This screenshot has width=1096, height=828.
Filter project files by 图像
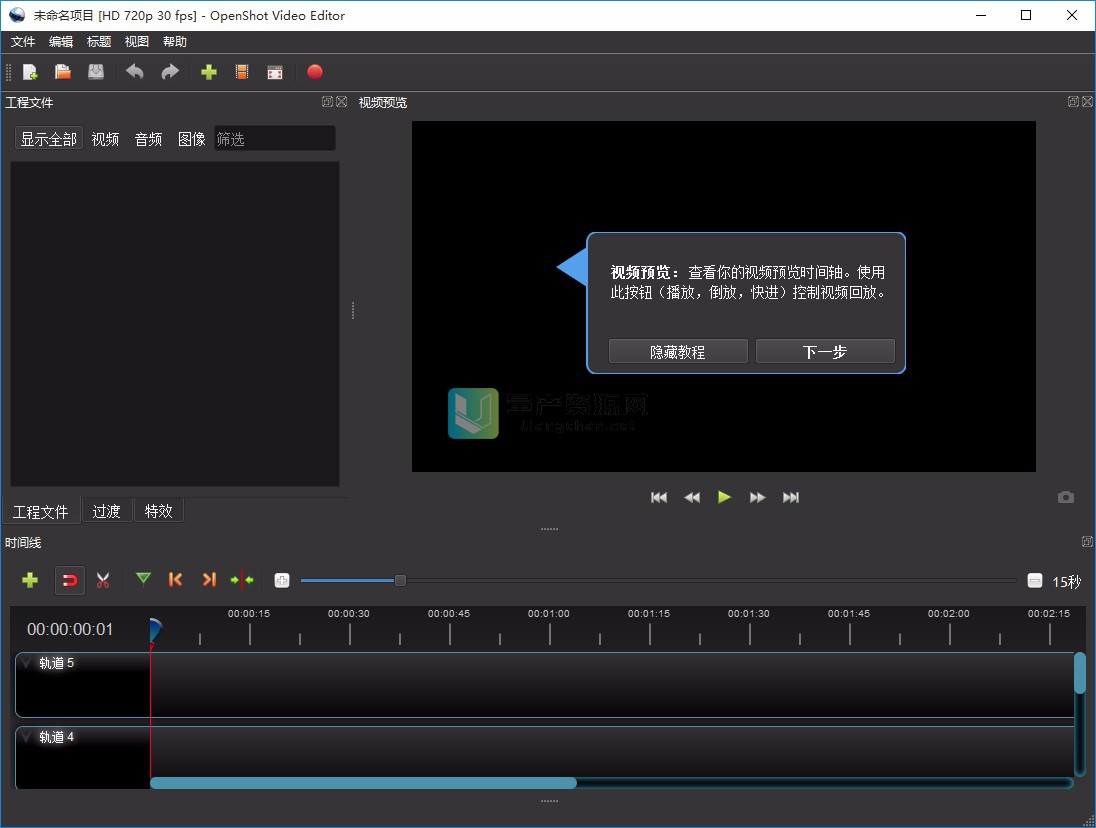(x=192, y=139)
